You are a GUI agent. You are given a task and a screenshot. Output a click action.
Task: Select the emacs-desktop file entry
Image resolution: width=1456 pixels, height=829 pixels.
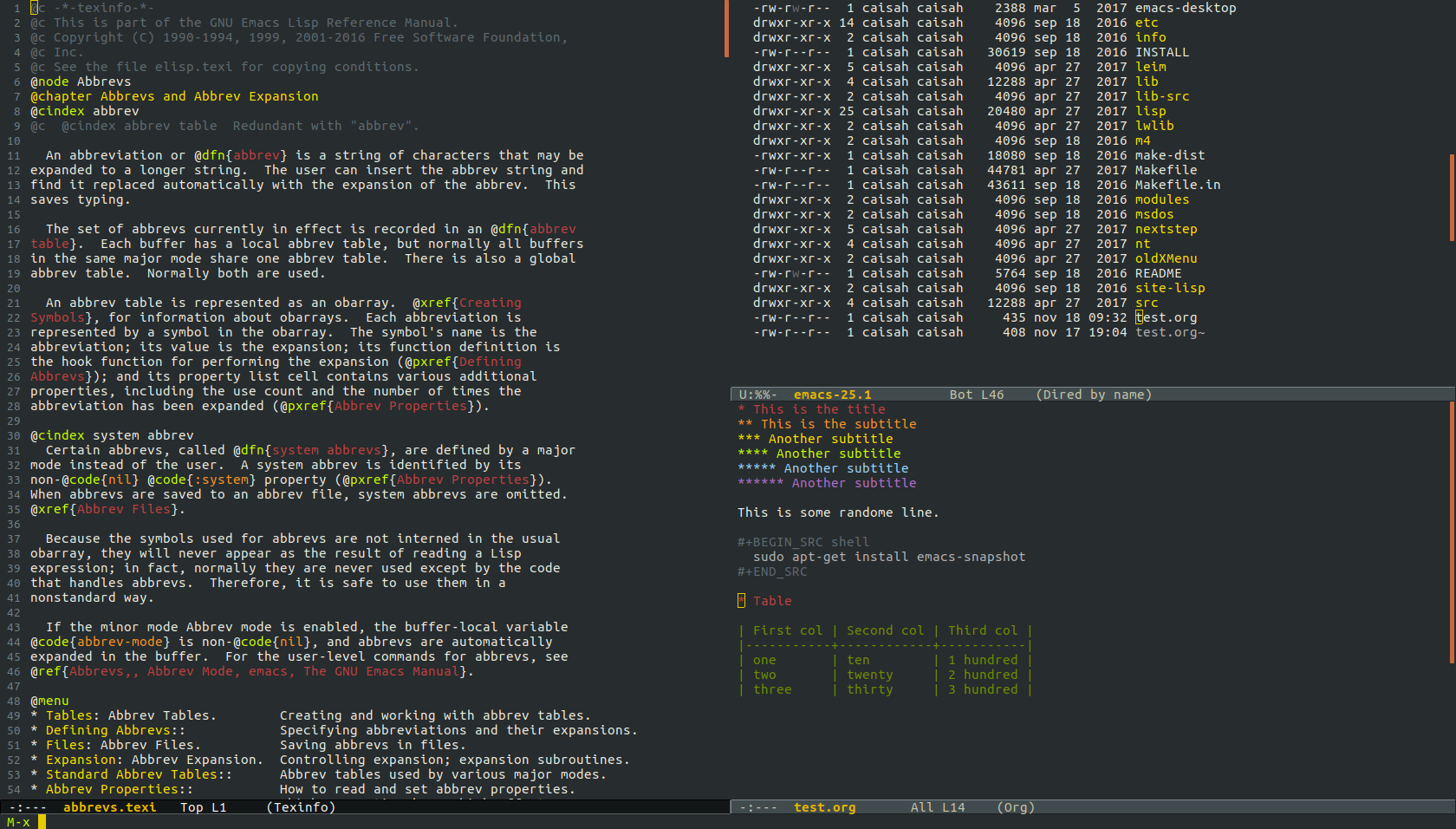click(x=1186, y=8)
